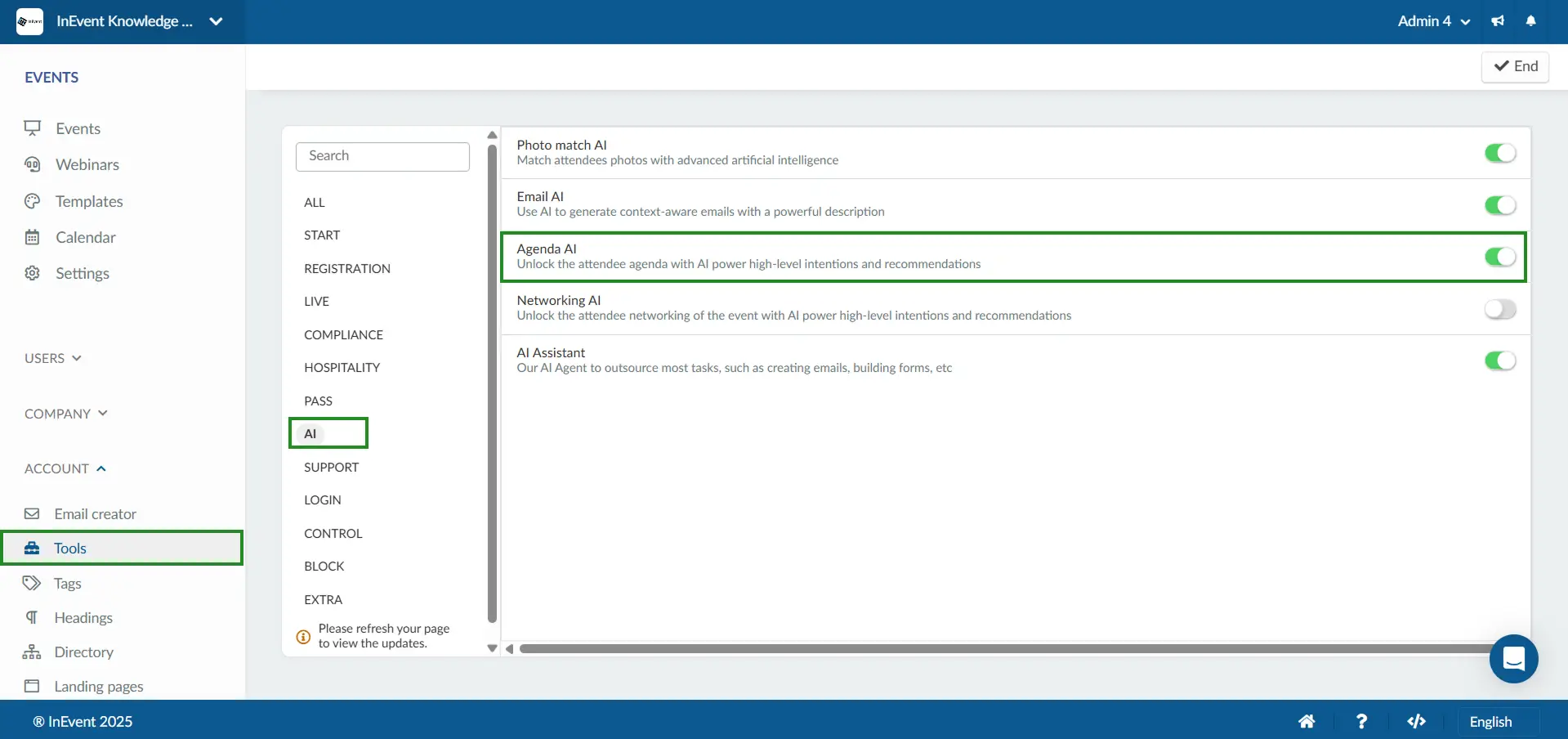This screenshot has width=1568, height=739.
Task: Select the AI tools category
Action: pos(310,434)
